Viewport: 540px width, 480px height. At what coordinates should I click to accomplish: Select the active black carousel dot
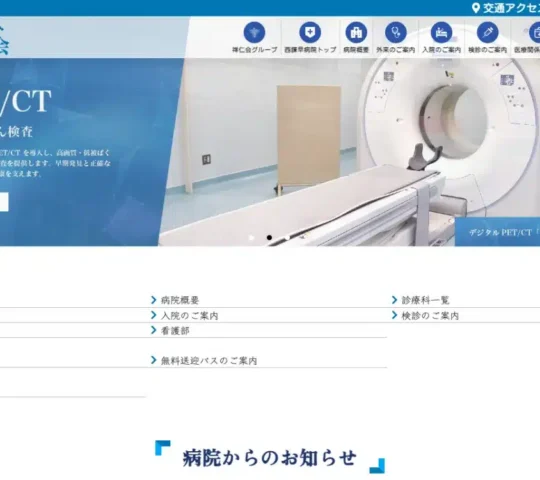pyautogui.click(x=269, y=238)
